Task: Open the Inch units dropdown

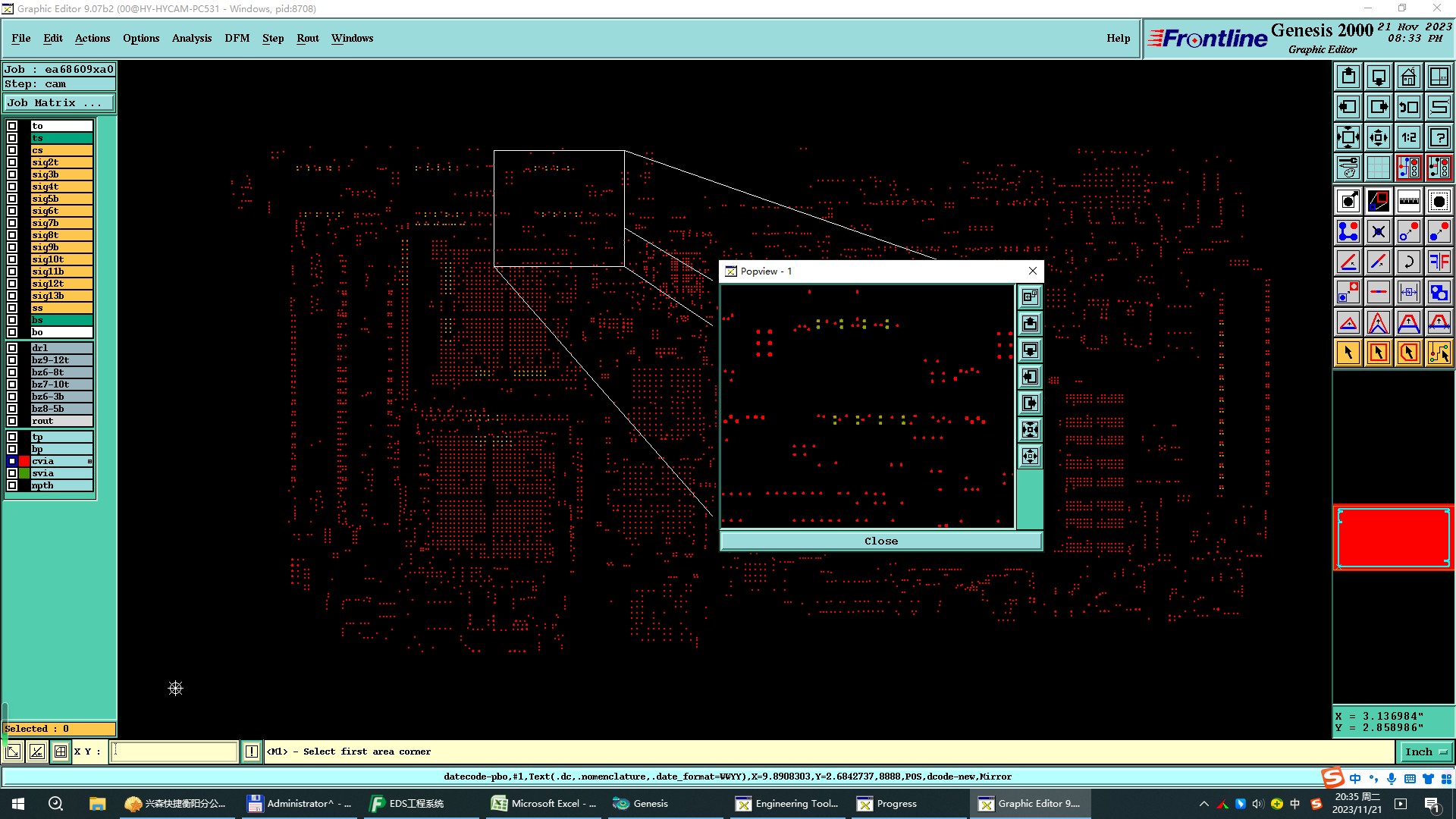Action: [x=1426, y=752]
